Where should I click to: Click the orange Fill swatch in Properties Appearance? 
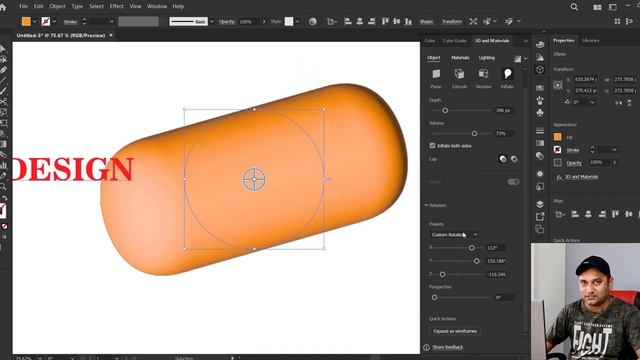pyautogui.click(x=558, y=137)
